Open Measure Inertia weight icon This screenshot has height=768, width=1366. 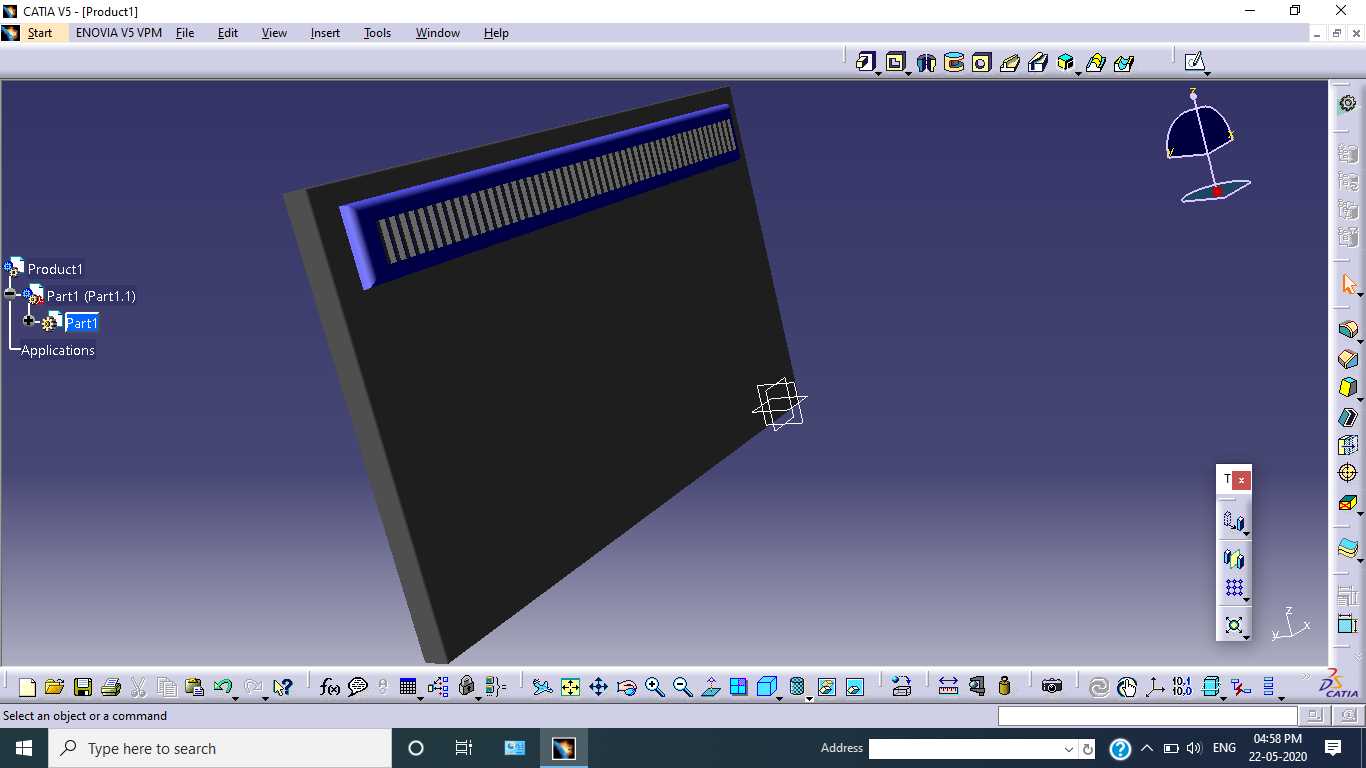[x=1005, y=687]
